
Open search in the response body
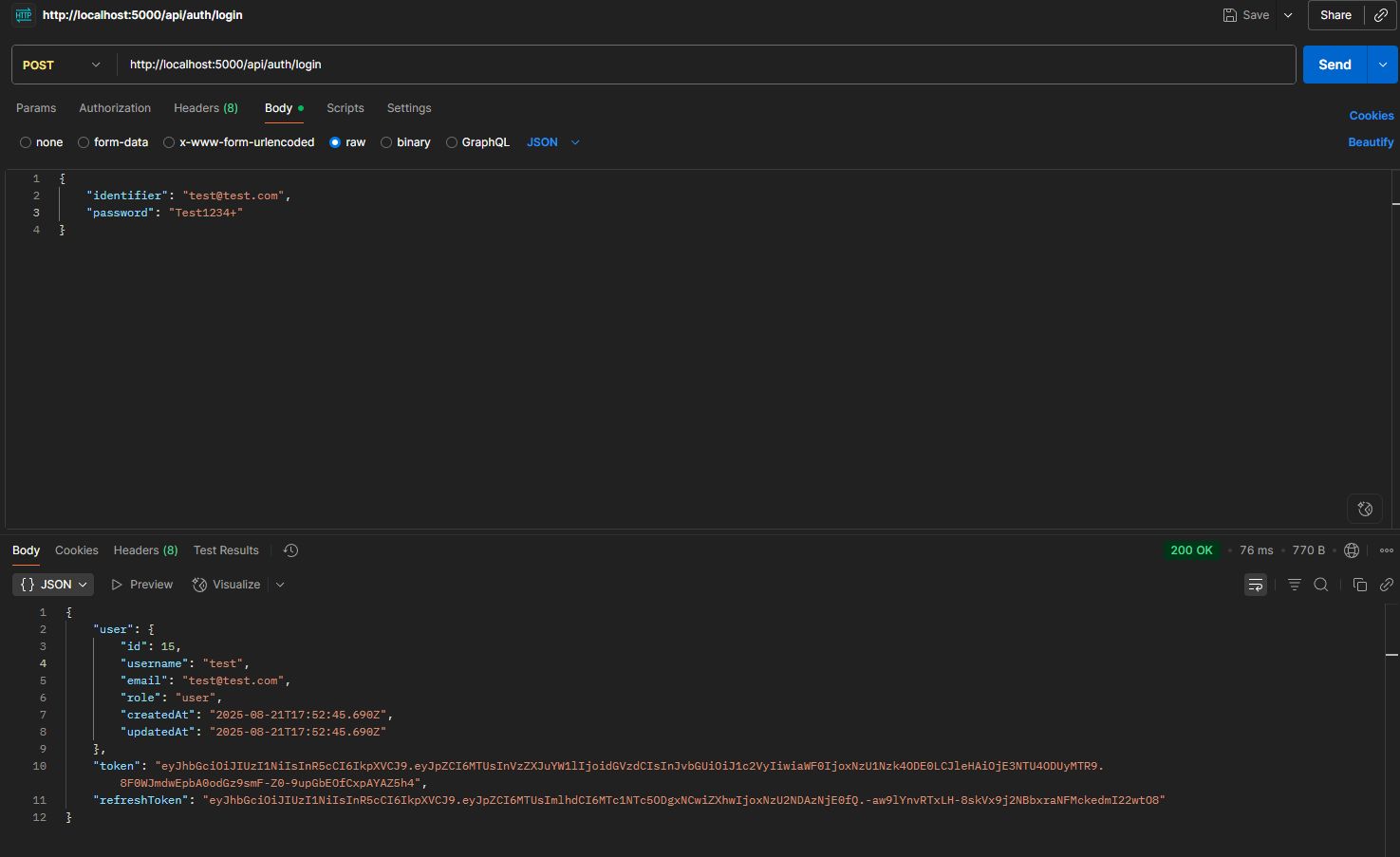[1320, 585]
